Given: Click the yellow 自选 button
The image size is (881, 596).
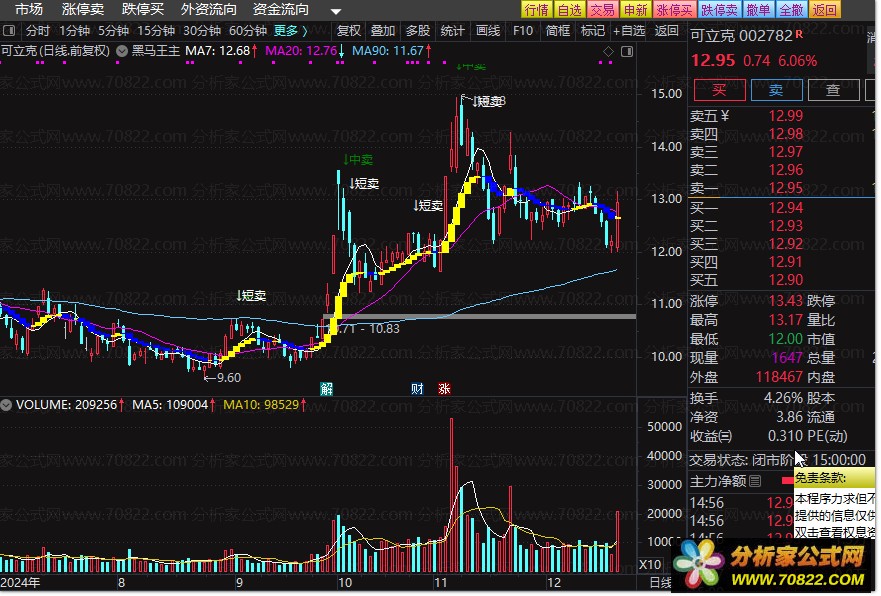Looking at the screenshot, I should tap(570, 10).
